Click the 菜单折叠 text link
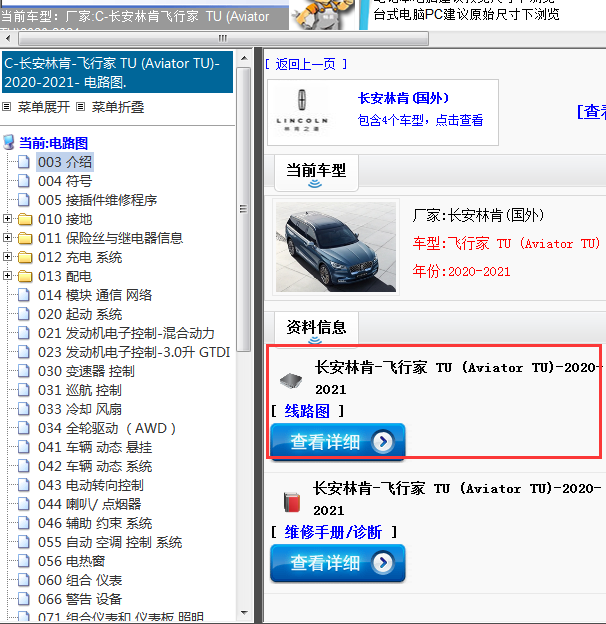Viewport: 606px width, 624px height. click(118, 107)
